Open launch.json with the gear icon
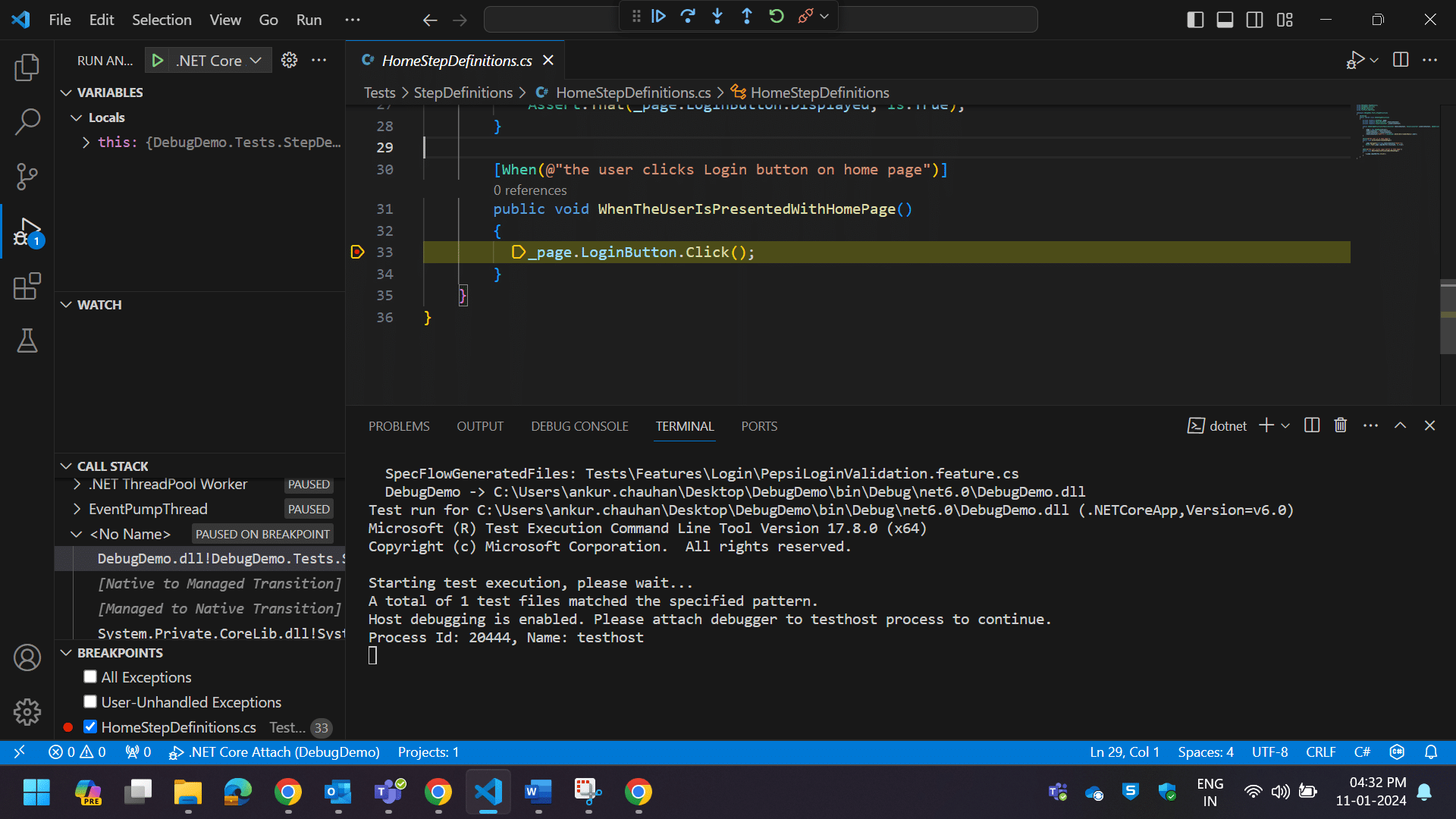 click(x=289, y=61)
